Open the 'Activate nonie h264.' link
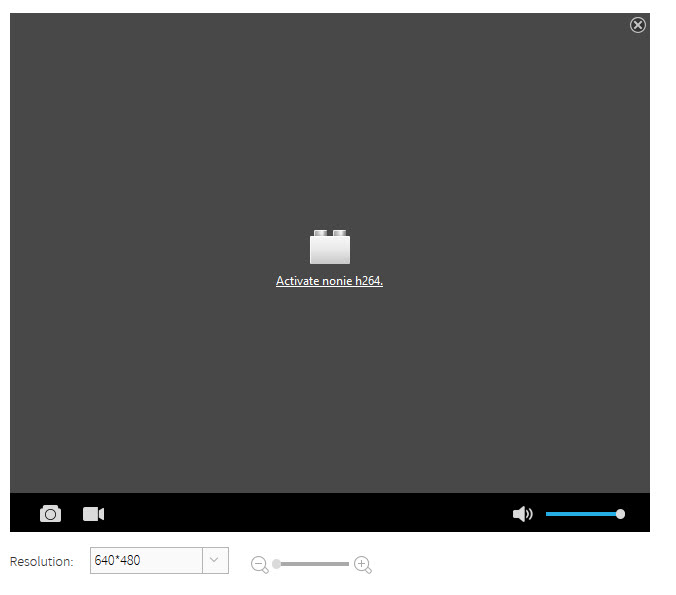Screen dimensions: 676x595 (329, 281)
